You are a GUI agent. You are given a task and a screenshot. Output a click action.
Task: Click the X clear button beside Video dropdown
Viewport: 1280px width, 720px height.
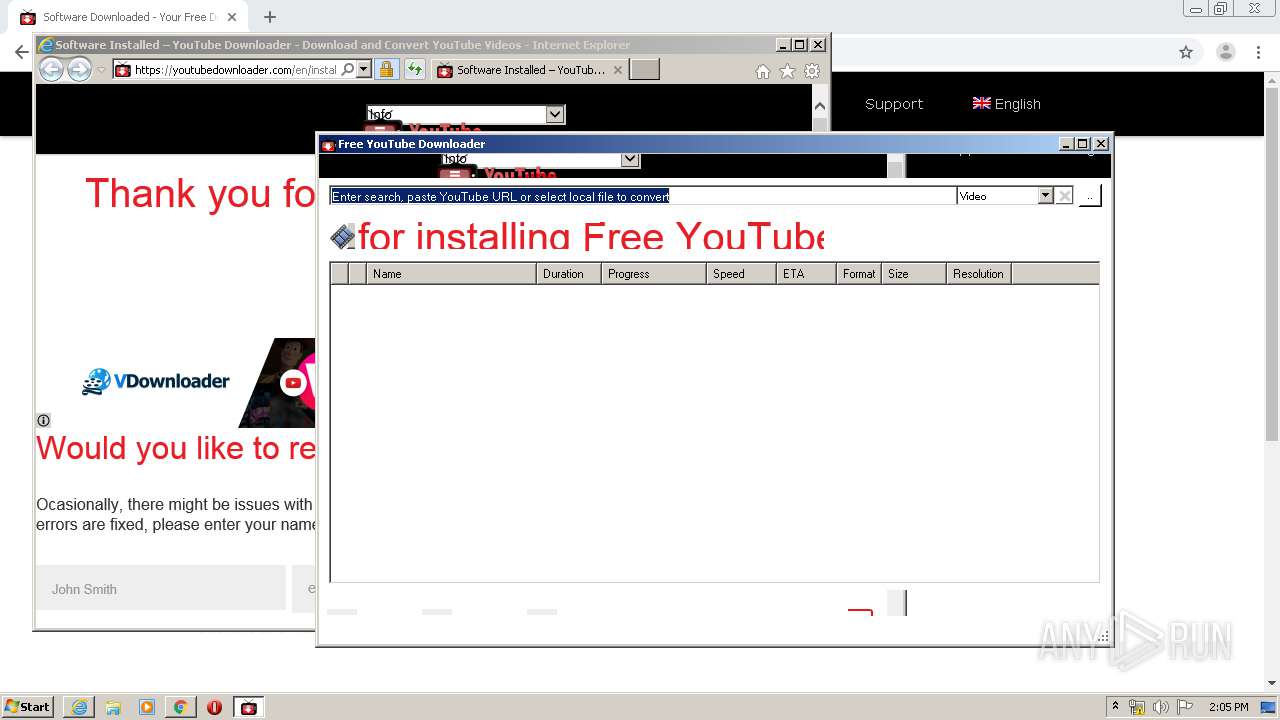point(1065,196)
